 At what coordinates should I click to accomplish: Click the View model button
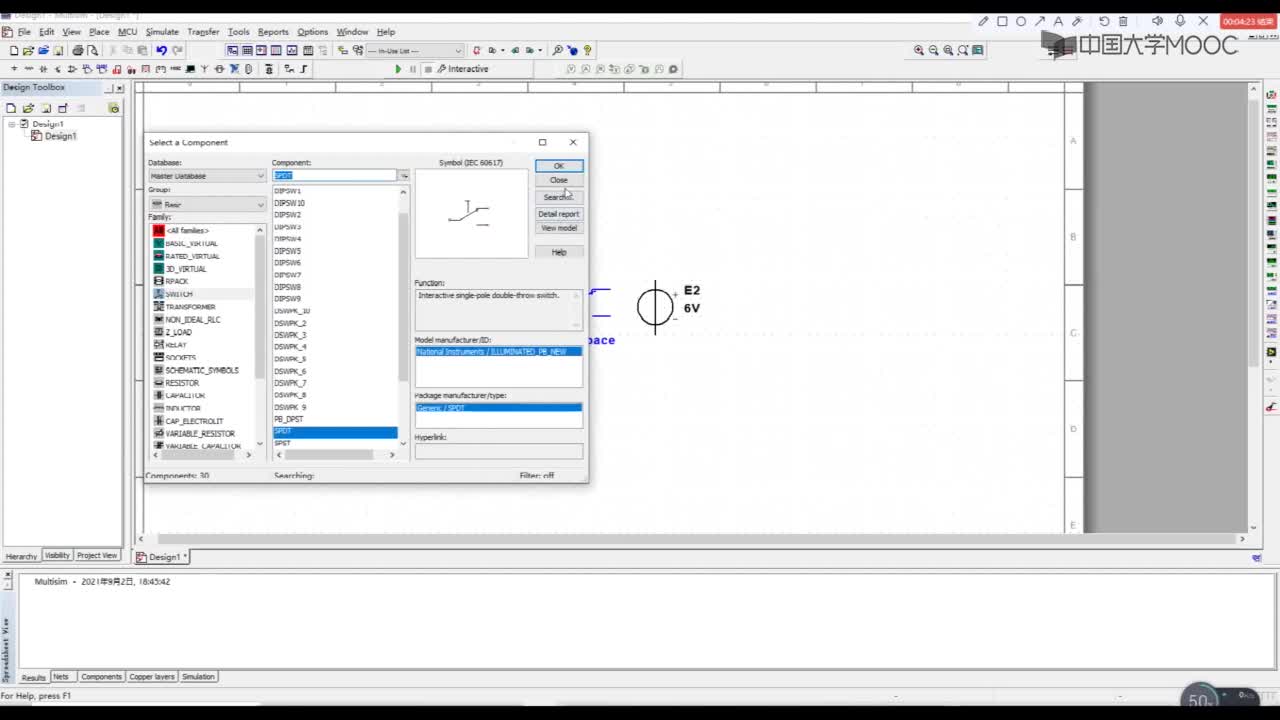(558, 228)
